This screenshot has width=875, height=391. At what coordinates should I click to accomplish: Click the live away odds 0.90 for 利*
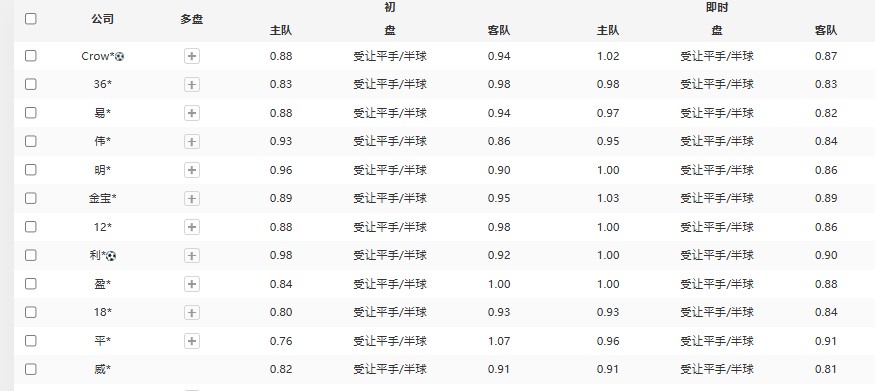point(826,255)
